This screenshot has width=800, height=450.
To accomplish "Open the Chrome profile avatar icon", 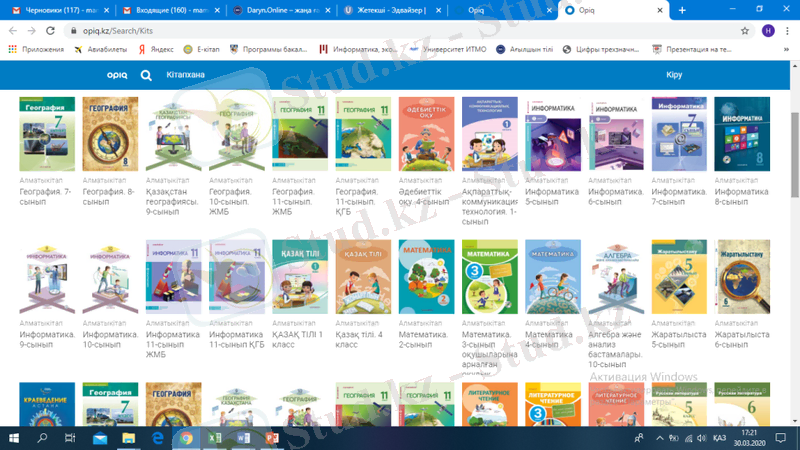I will click(765, 31).
